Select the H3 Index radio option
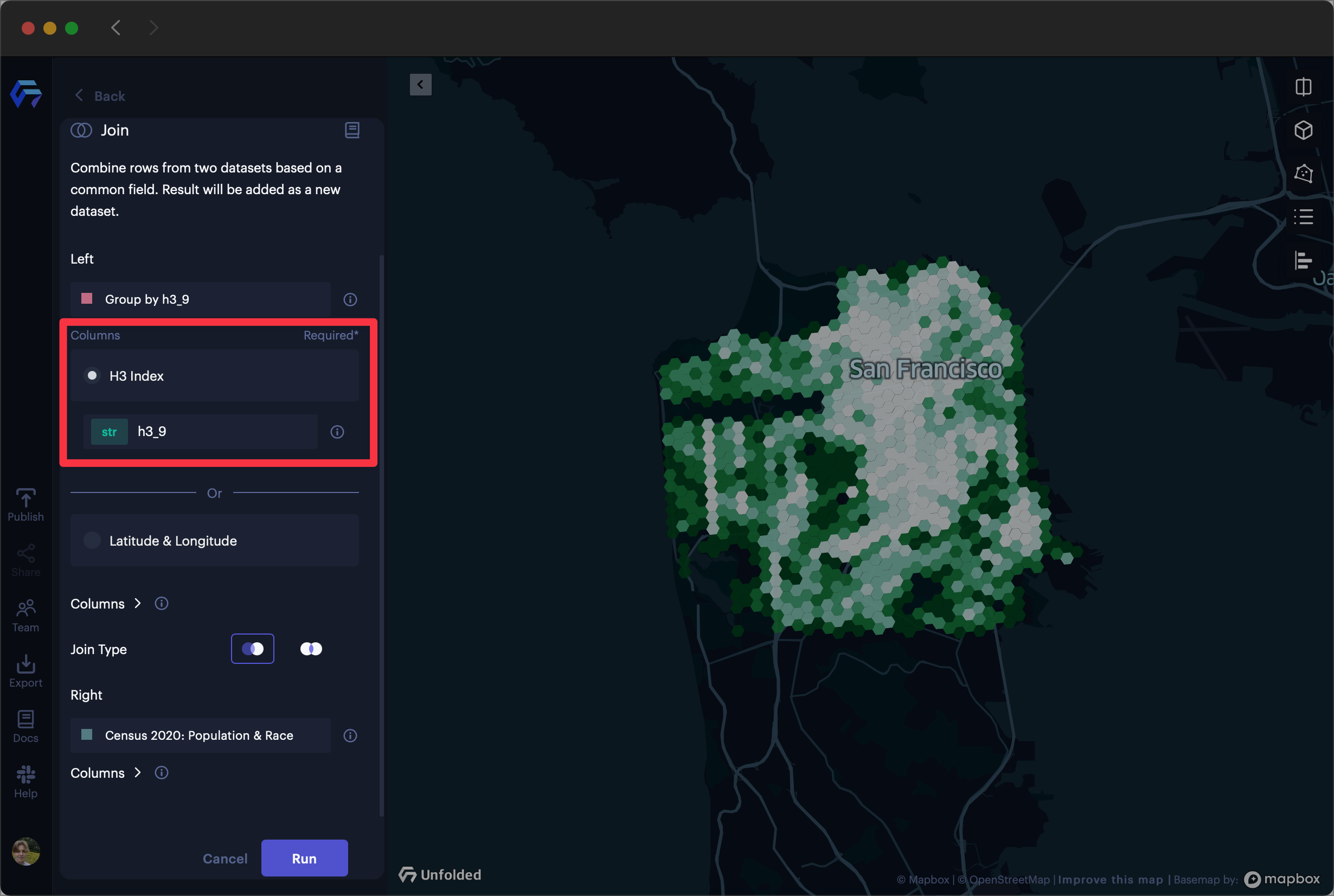 [92, 375]
